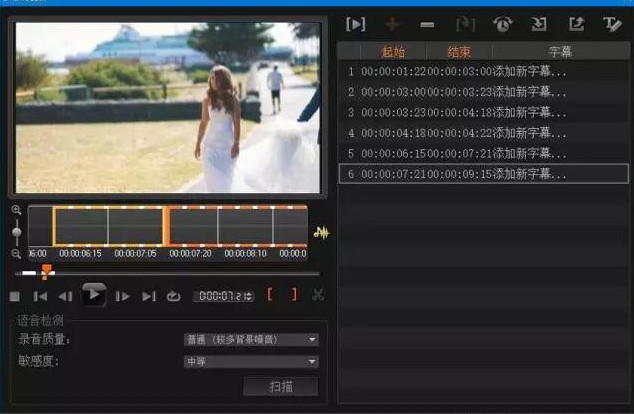Click the 扫描 scan button
The height and width of the screenshot is (414, 634).
(281, 387)
